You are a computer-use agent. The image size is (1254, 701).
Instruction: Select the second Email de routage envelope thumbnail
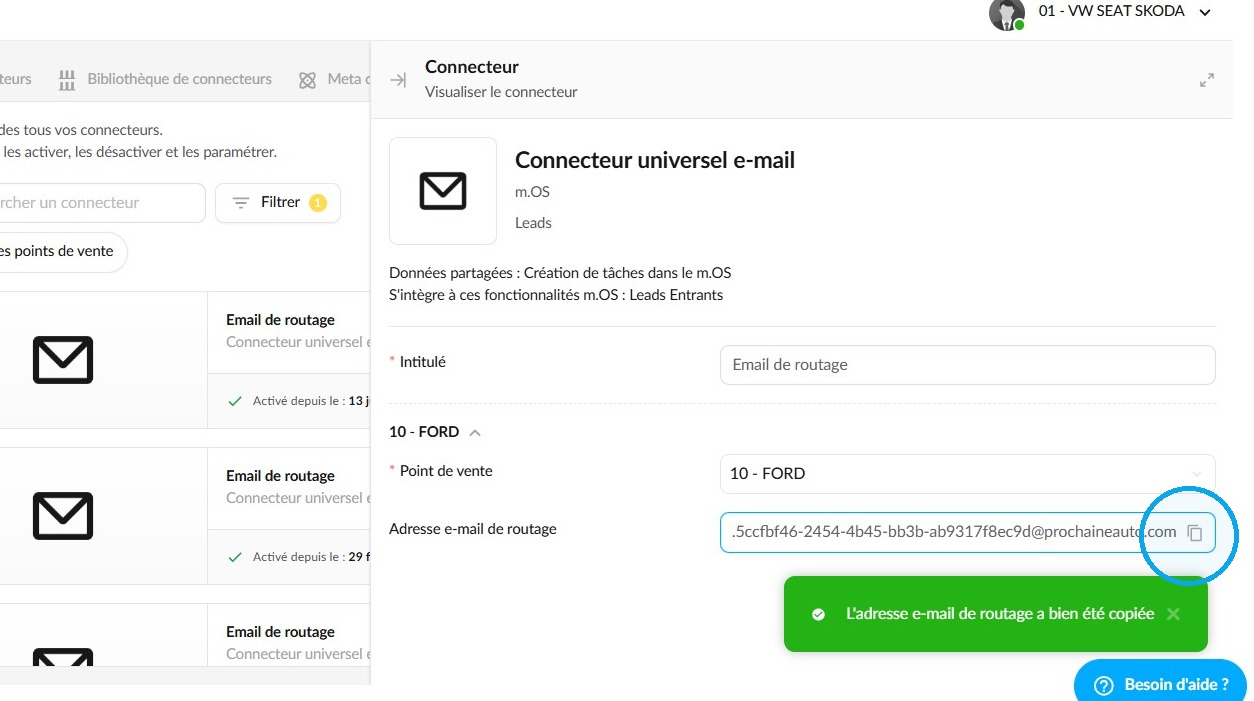63,516
